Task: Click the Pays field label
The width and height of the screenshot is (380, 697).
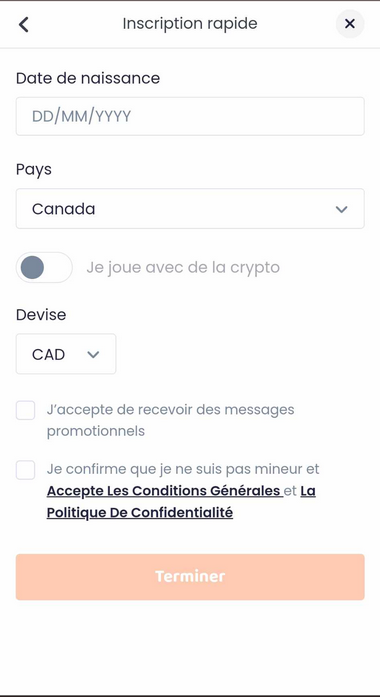Action: 34,170
